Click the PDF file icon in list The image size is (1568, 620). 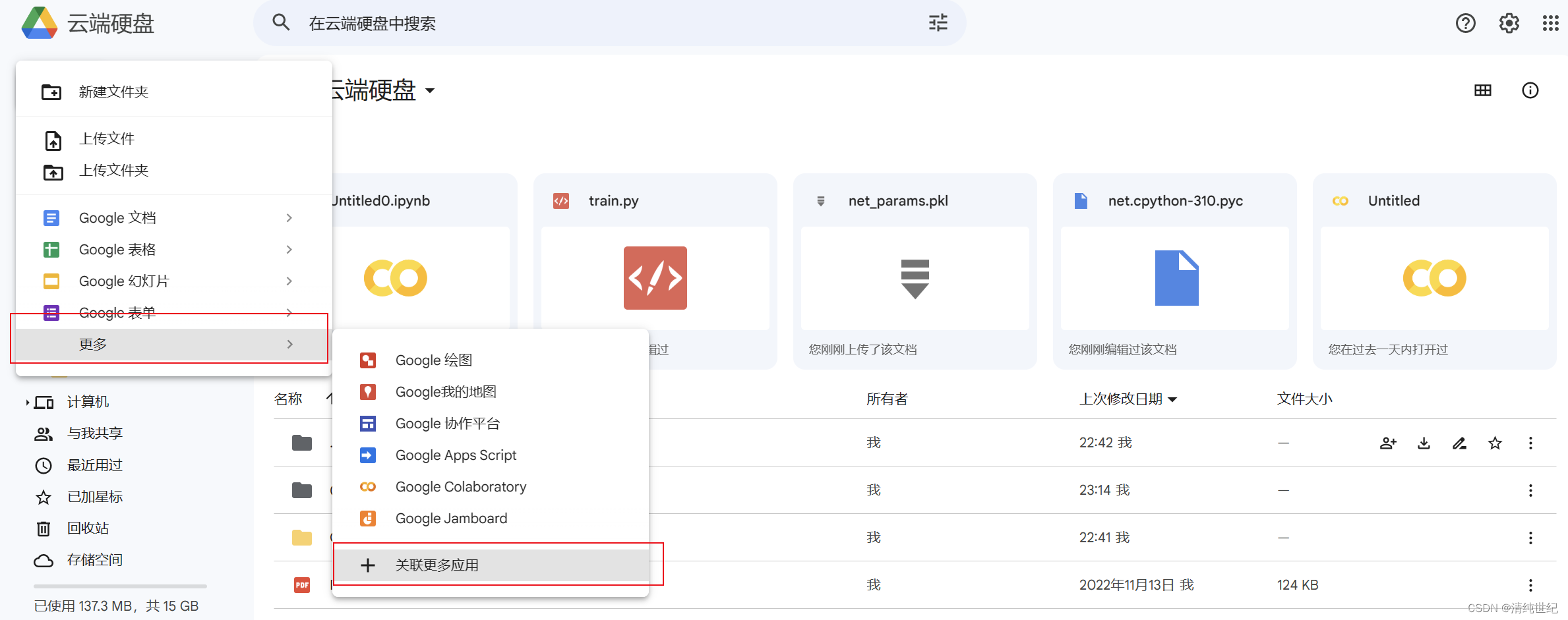point(302,584)
